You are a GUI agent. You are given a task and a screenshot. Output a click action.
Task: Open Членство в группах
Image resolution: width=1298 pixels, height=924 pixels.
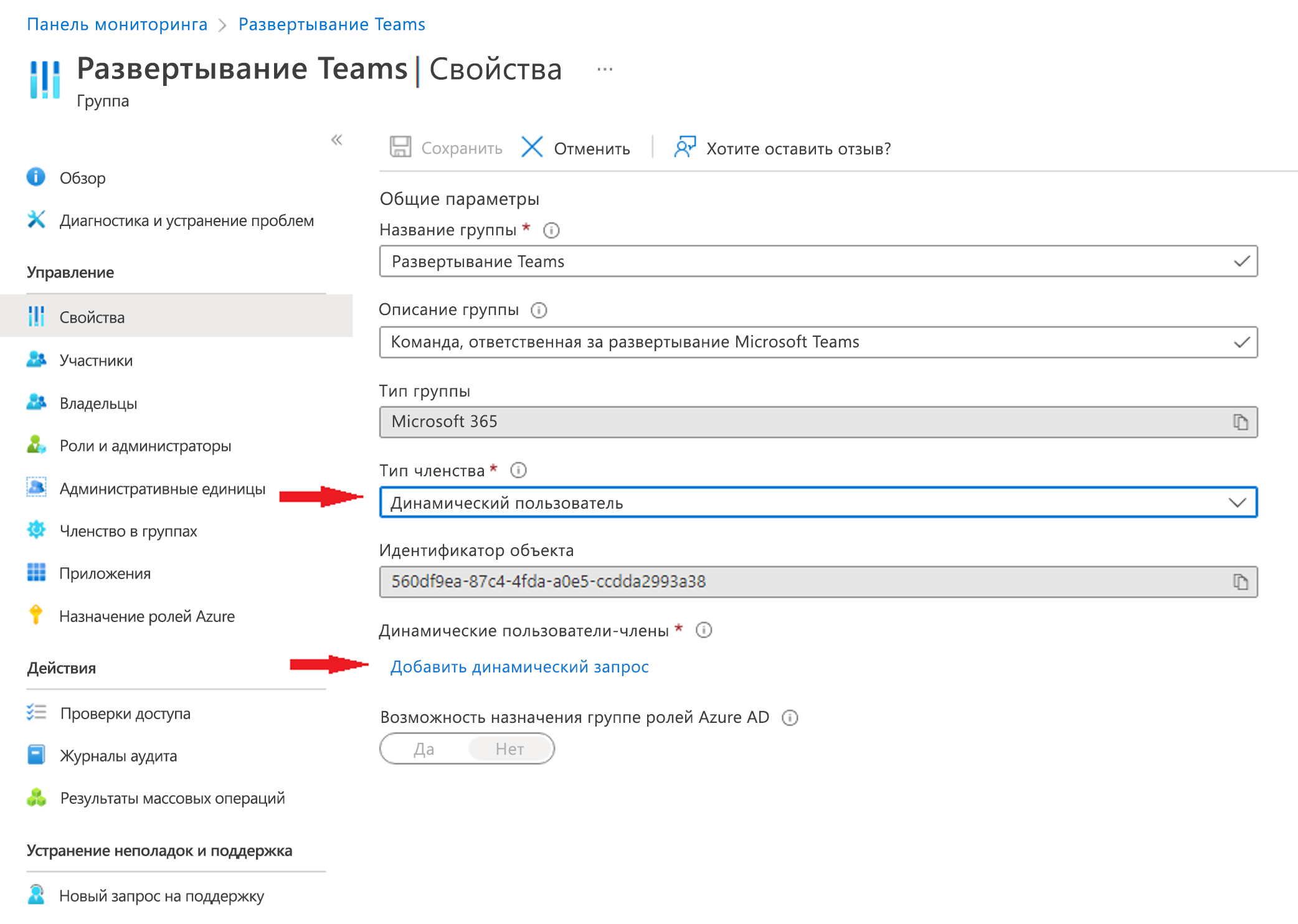click(128, 531)
